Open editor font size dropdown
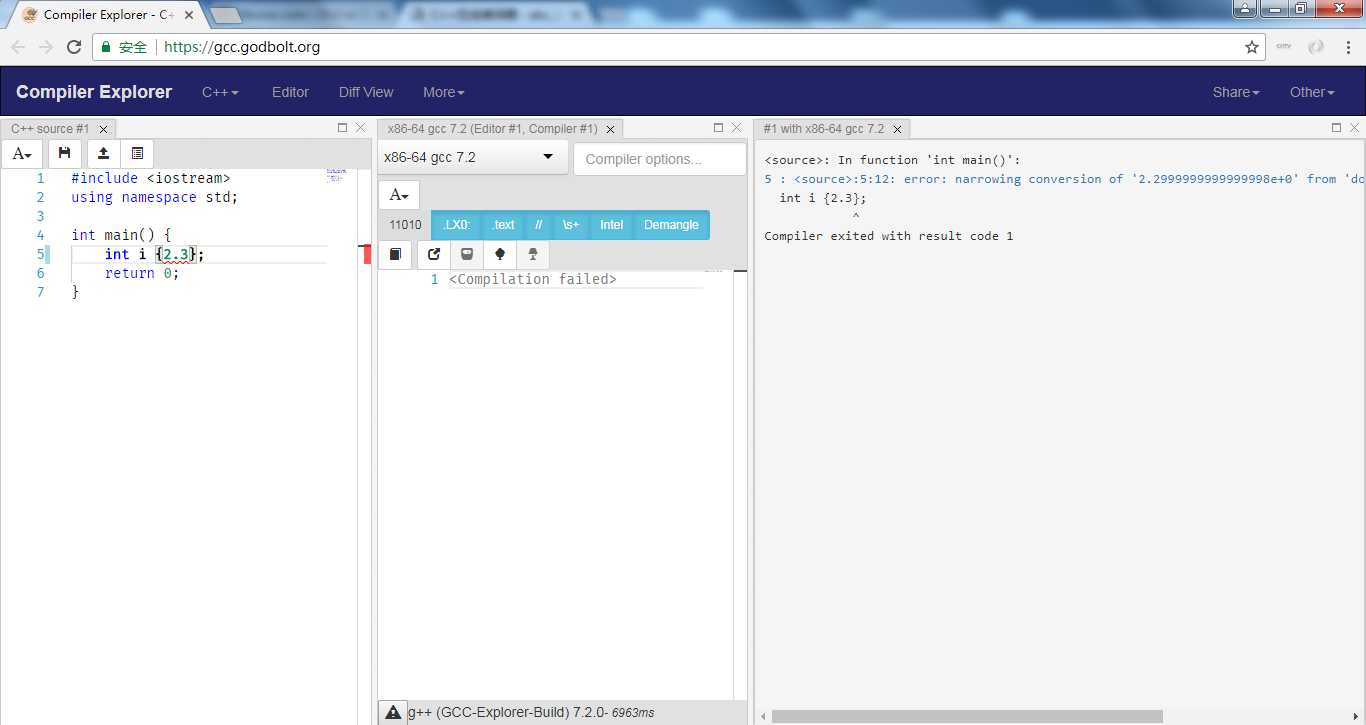This screenshot has width=1366, height=725. click(22, 153)
